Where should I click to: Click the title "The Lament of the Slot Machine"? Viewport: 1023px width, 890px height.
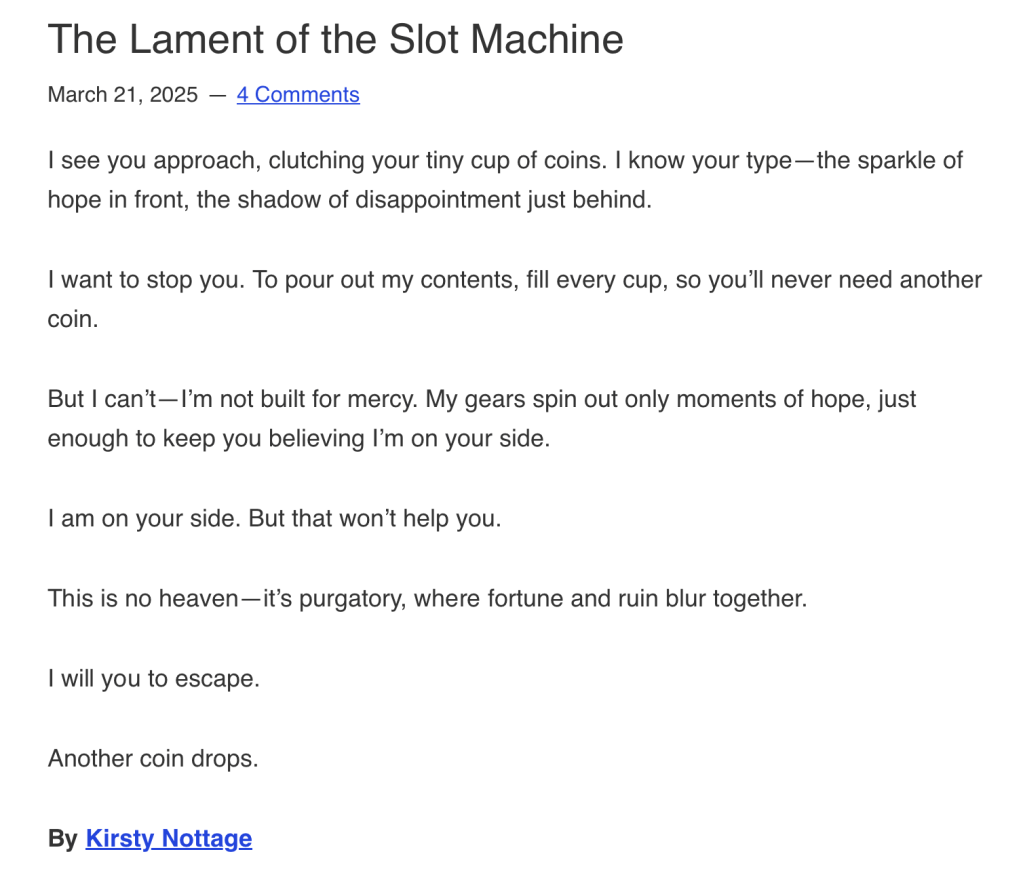[x=335, y=40]
